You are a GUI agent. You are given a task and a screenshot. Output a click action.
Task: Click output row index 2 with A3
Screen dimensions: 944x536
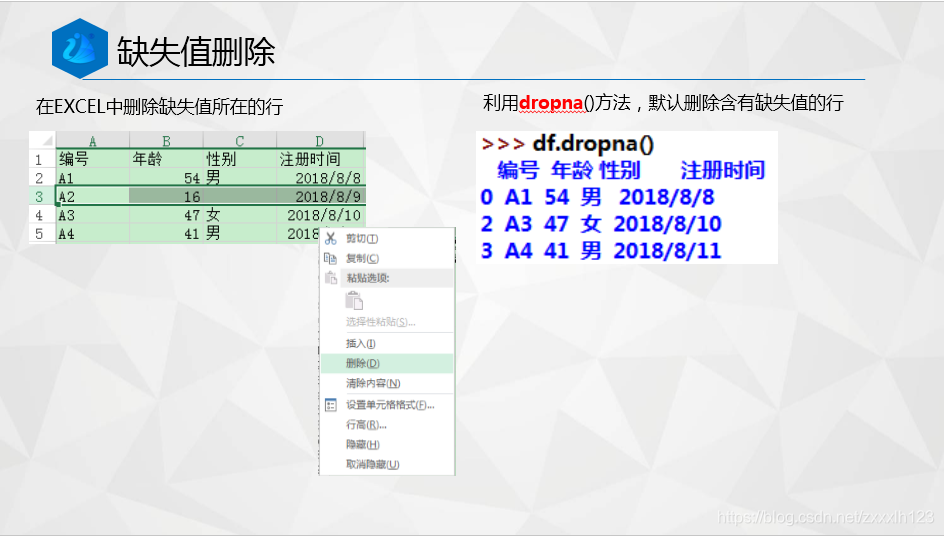[x=601, y=224]
